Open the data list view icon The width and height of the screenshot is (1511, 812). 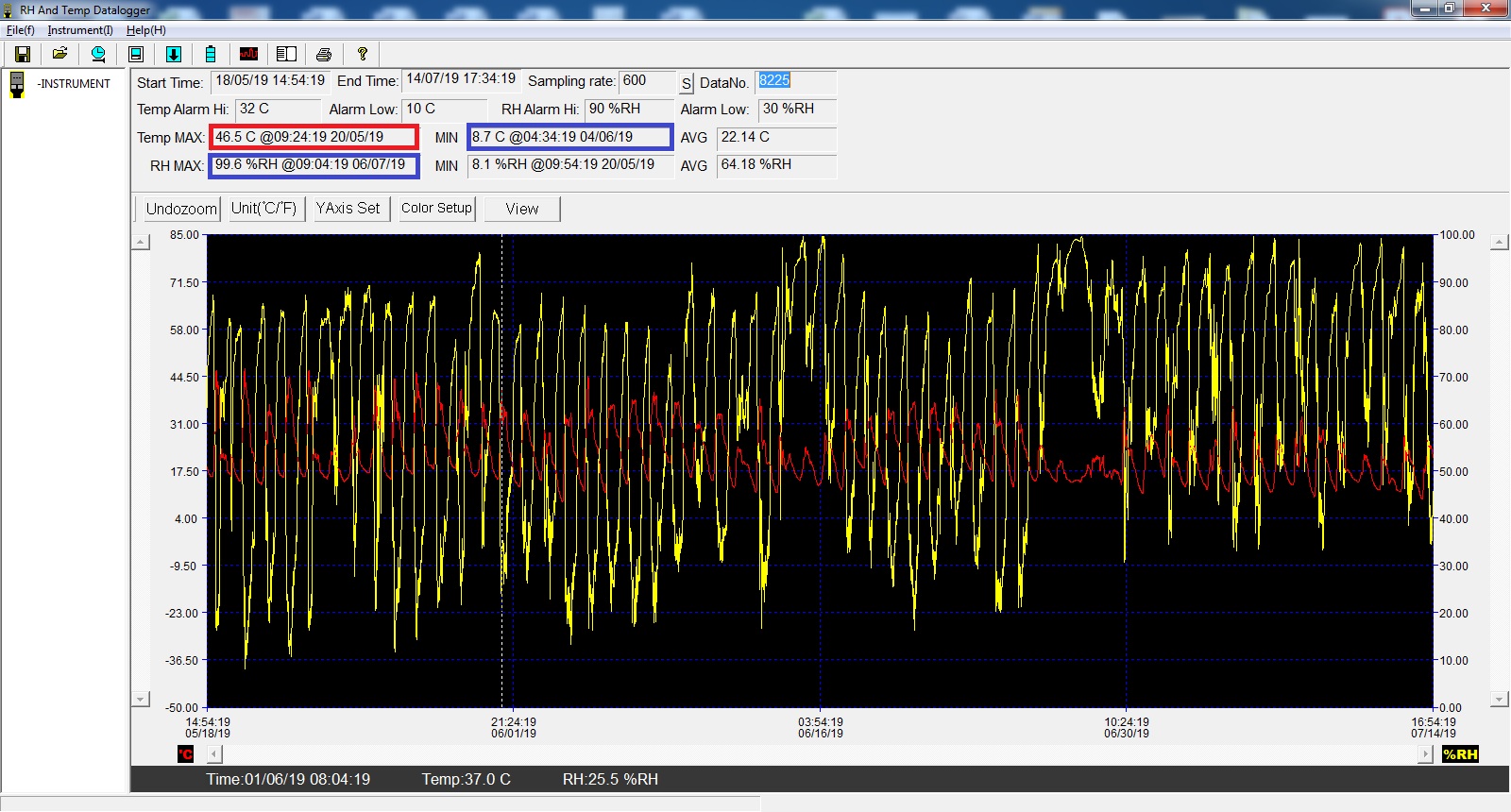pyautogui.click(x=286, y=54)
